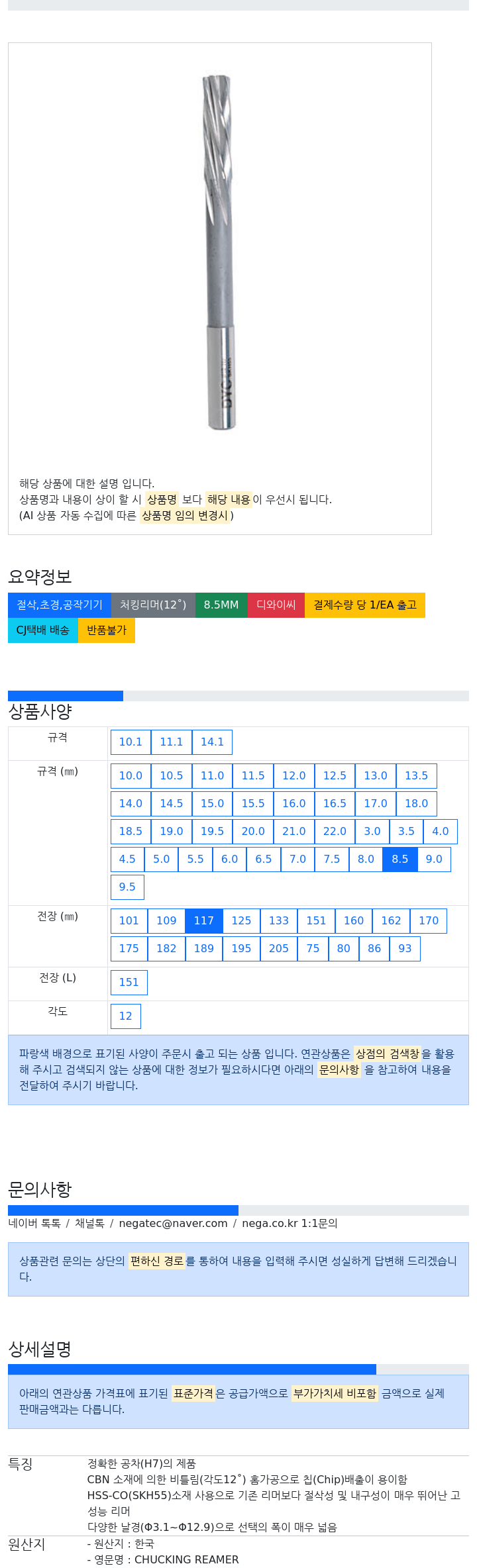The height and width of the screenshot is (1568, 477).
Task: Click the 절삭,초경,공작기기 category tag
Action: tap(60, 605)
